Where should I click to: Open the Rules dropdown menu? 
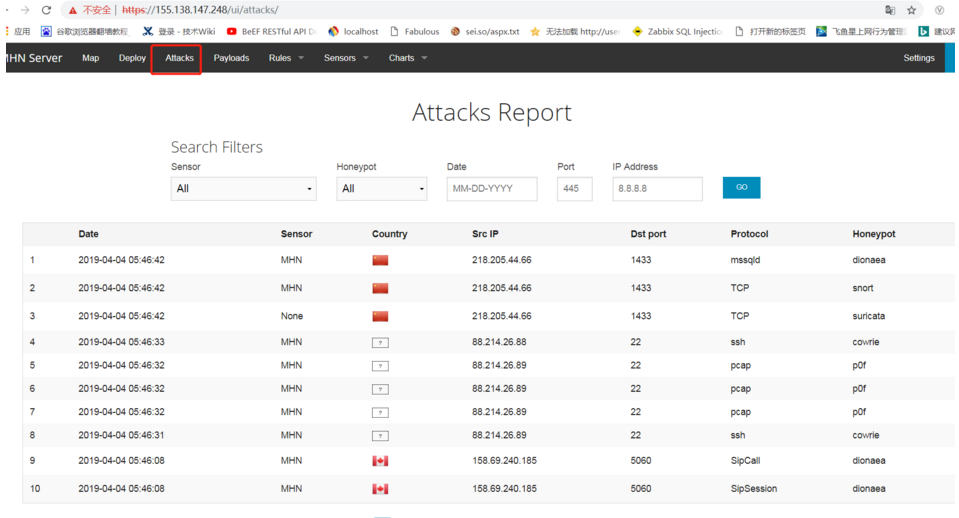[x=286, y=58]
